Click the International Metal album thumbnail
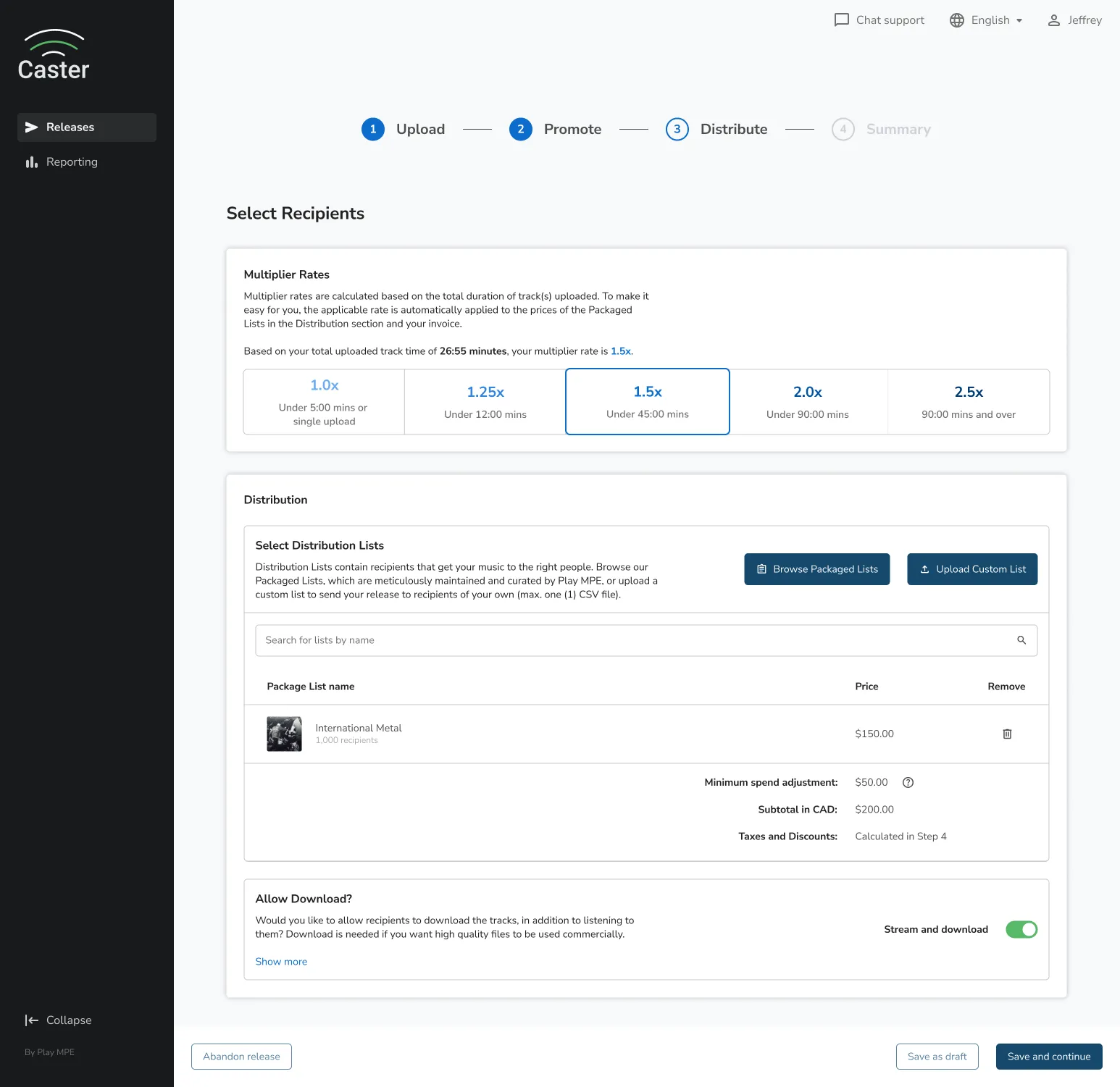Screen dimensions: 1120x1087 pyautogui.click(x=284, y=734)
